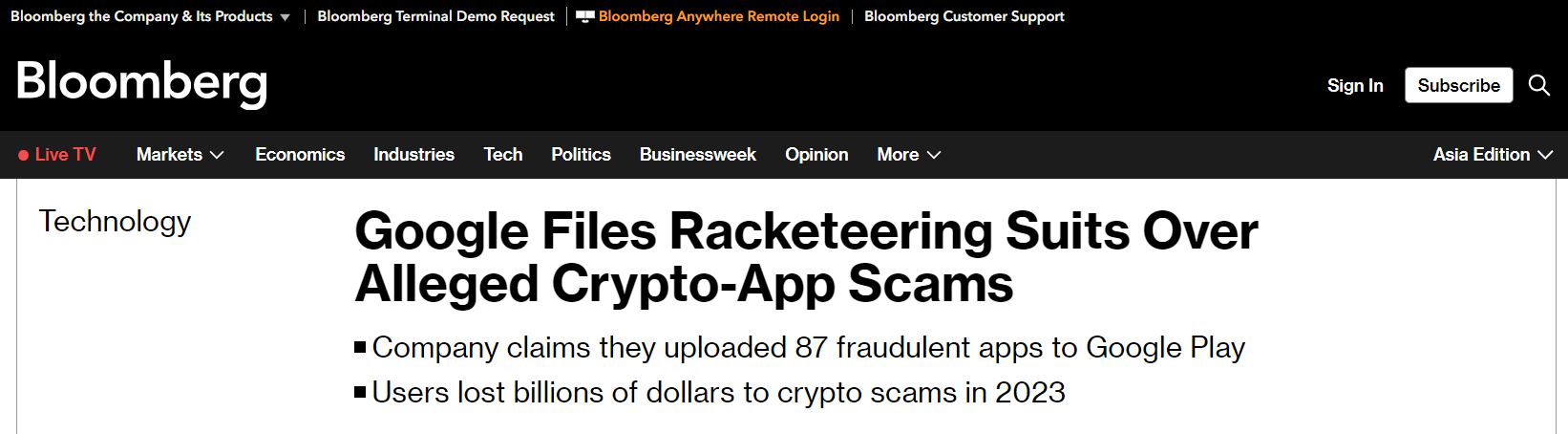The width and height of the screenshot is (1568, 434).
Task: Click the Bloomberg logo
Action: [141, 82]
